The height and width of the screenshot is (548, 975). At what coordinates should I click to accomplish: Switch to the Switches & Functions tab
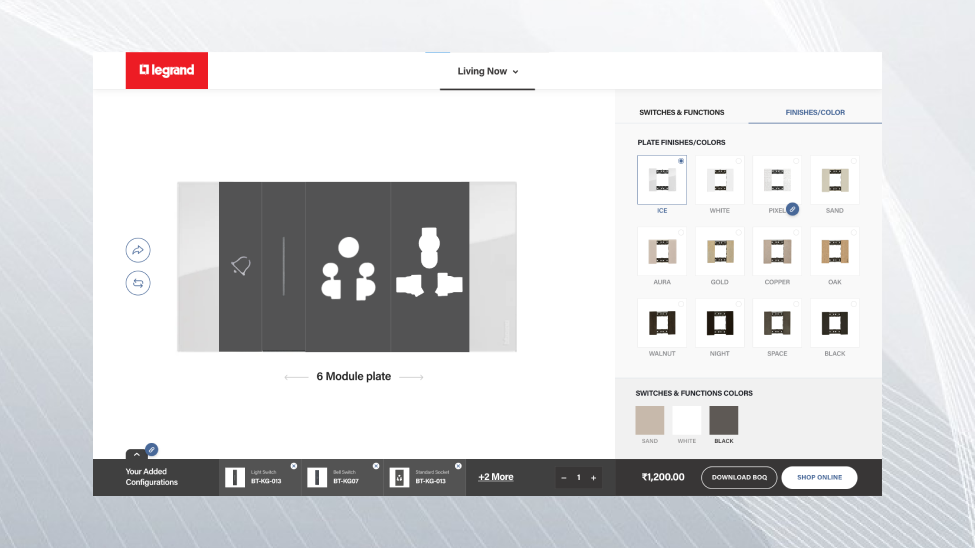(x=681, y=112)
